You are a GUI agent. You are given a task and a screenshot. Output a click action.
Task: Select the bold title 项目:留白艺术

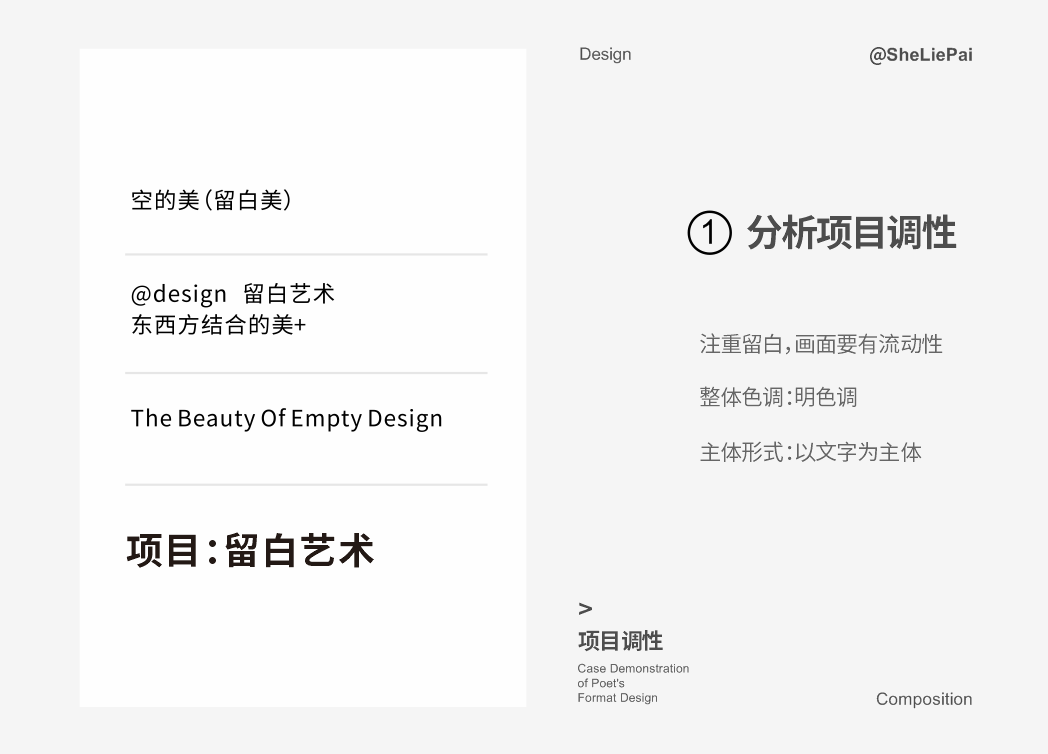coord(250,551)
